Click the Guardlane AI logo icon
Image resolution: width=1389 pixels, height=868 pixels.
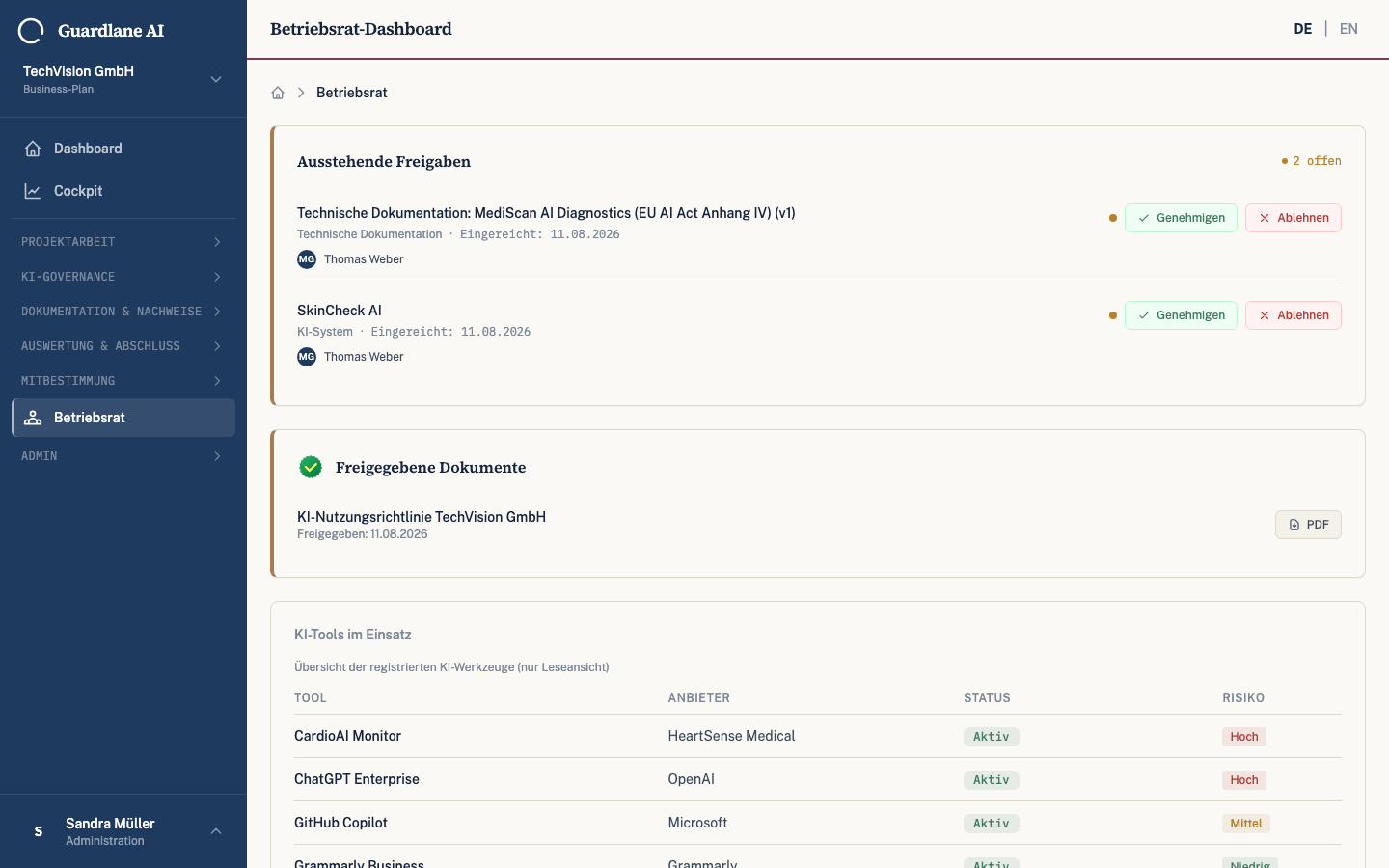31,31
